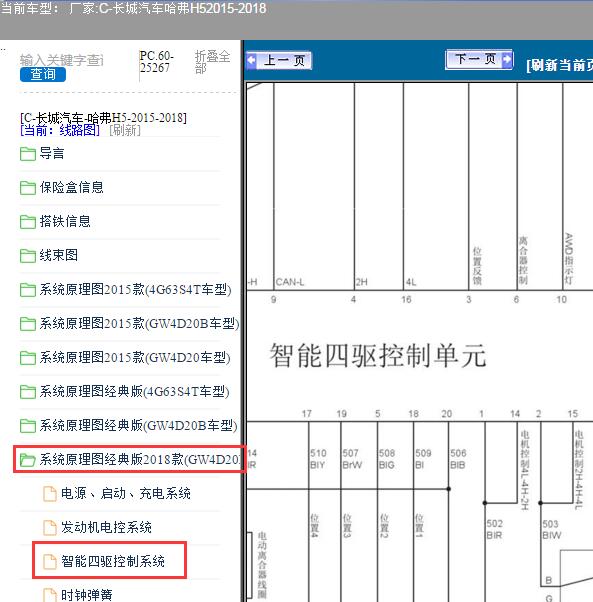The image size is (593, 602).
Task: Click the folder icon beside 保险盒信息
Action: (x=28, y=188)
